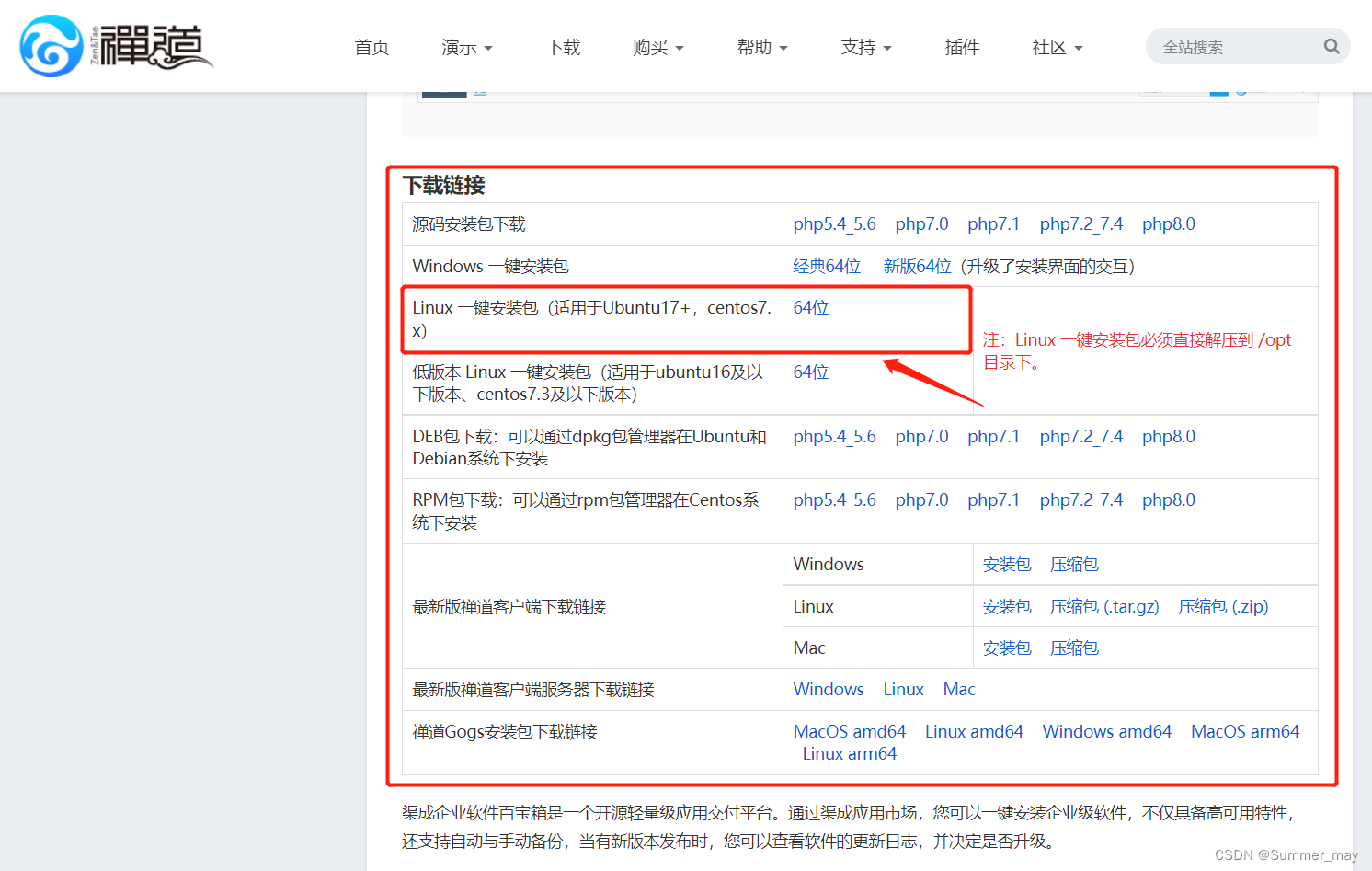Screen dimensions: 1372x871
Task: Download the Gogs Linux amd64 package
Action: click(x=974, y=732)
